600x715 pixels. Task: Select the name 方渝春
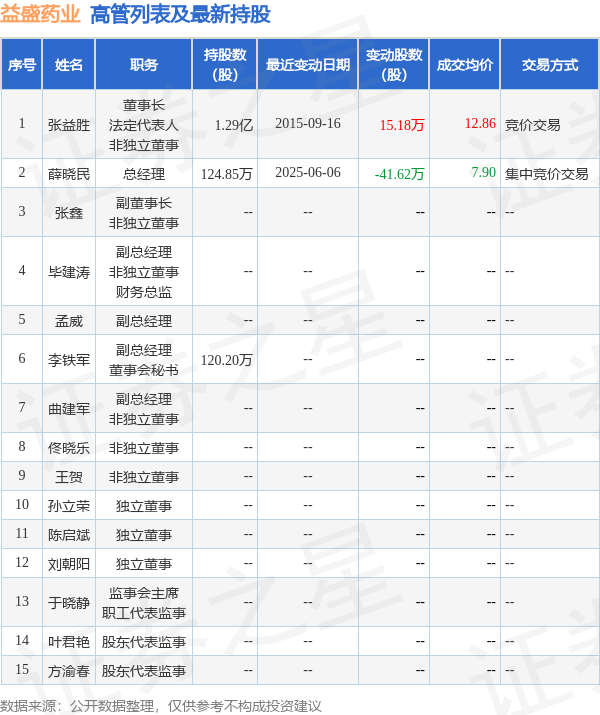click(69, 671)
